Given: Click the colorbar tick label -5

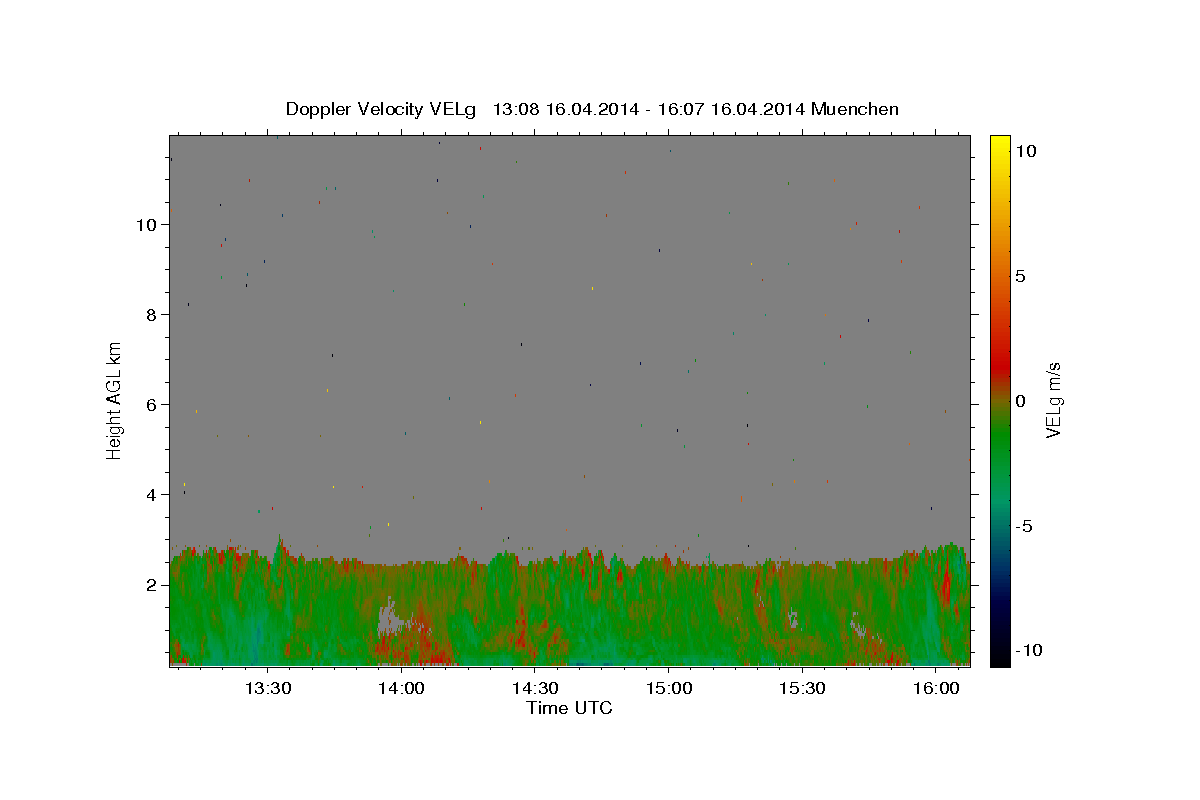Looking at the screenshot, I should coord(1025,526).
